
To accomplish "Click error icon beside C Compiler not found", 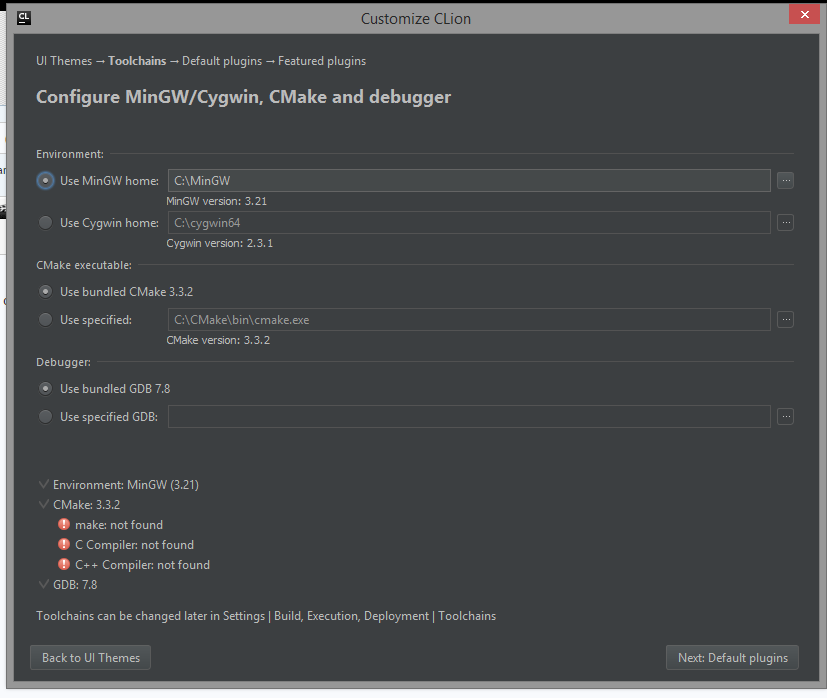I will point(64,545).
